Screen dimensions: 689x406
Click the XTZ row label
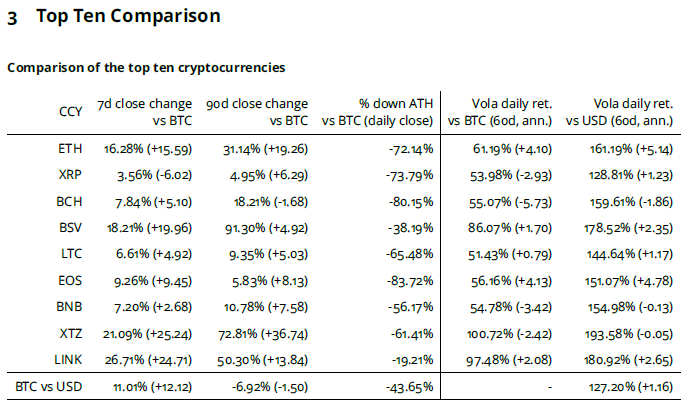pyautogui.click(x=71, y=331)
